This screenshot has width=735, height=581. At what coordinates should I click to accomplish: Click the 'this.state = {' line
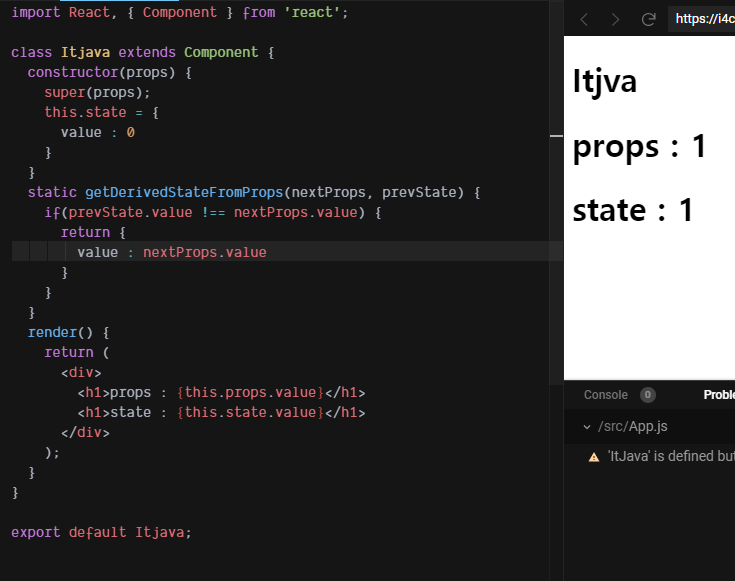point(101,113)
